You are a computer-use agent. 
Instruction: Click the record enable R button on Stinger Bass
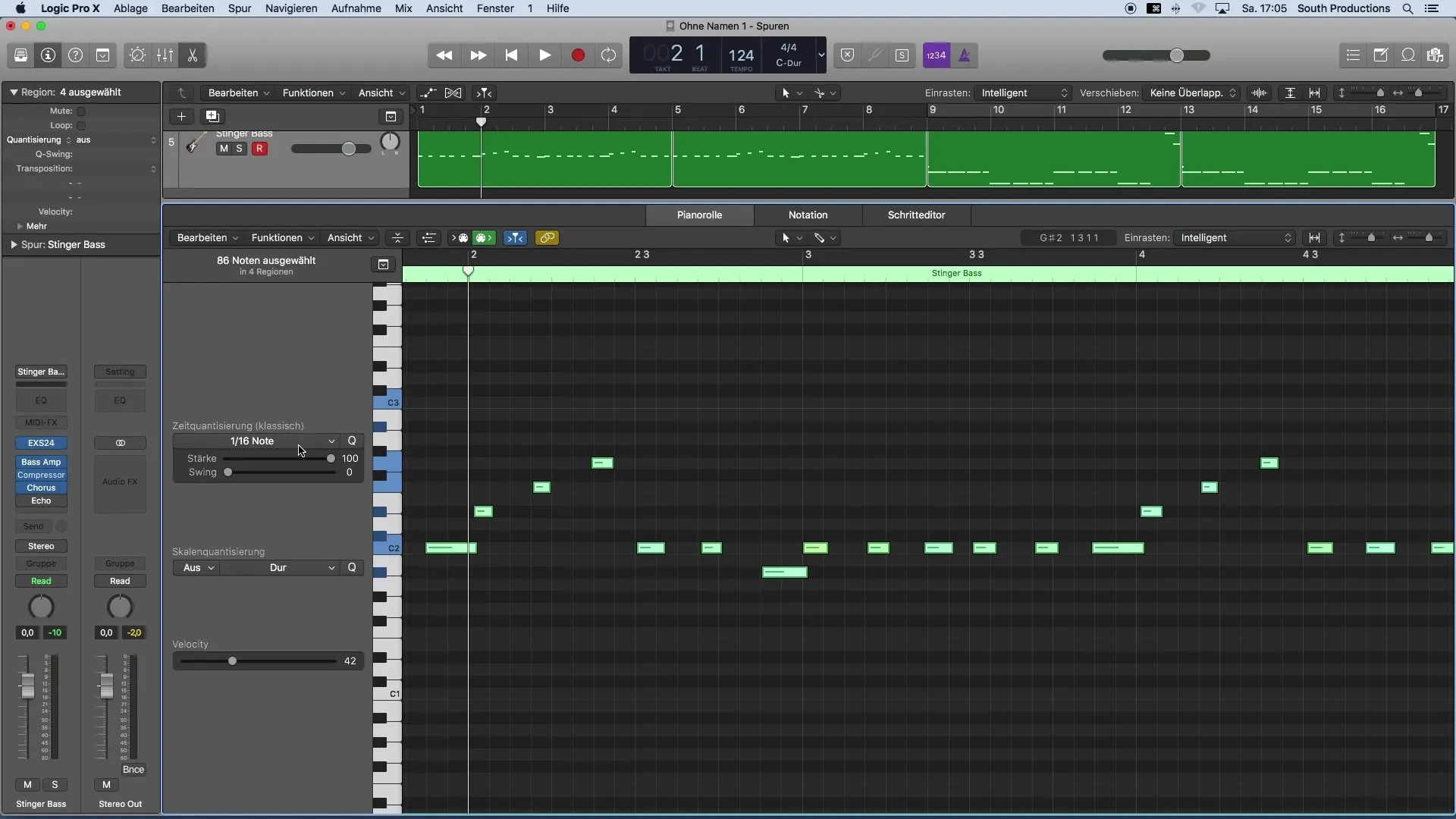click(259, 148)
